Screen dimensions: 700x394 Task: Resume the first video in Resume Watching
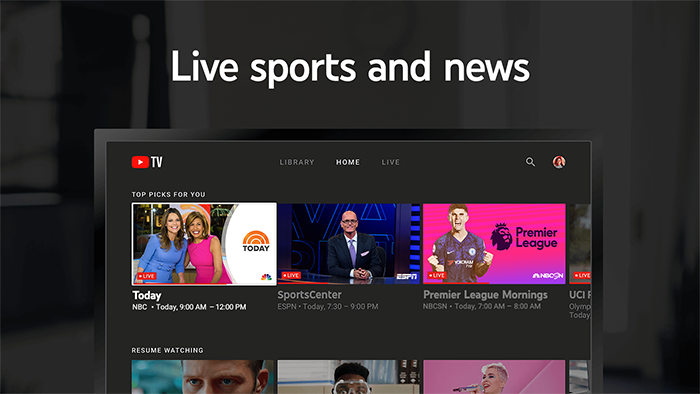[203, 377]
